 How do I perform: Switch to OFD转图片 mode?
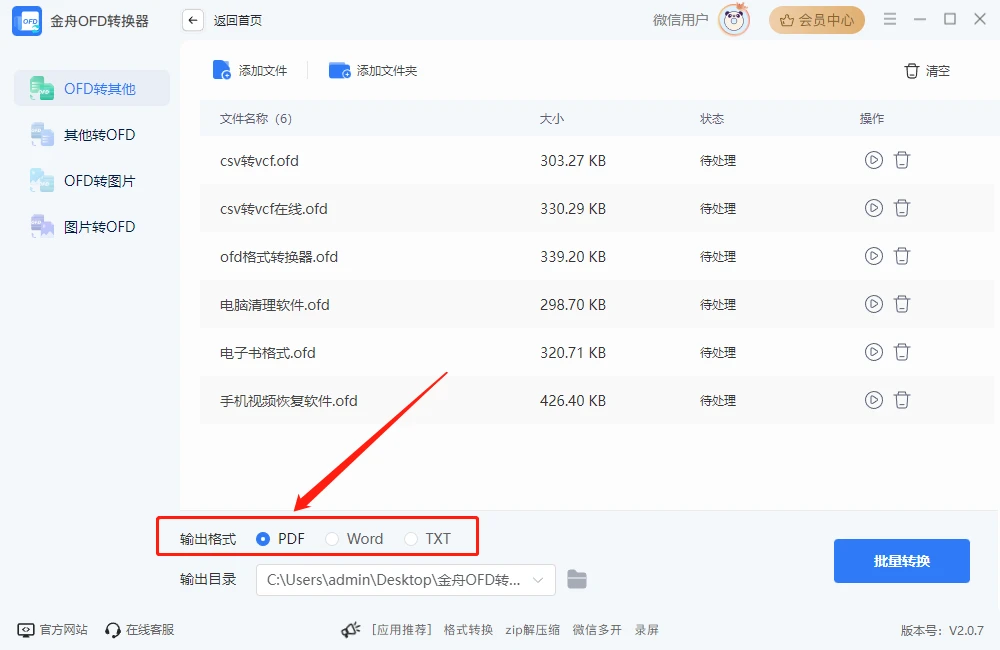(x=92, y=181)
